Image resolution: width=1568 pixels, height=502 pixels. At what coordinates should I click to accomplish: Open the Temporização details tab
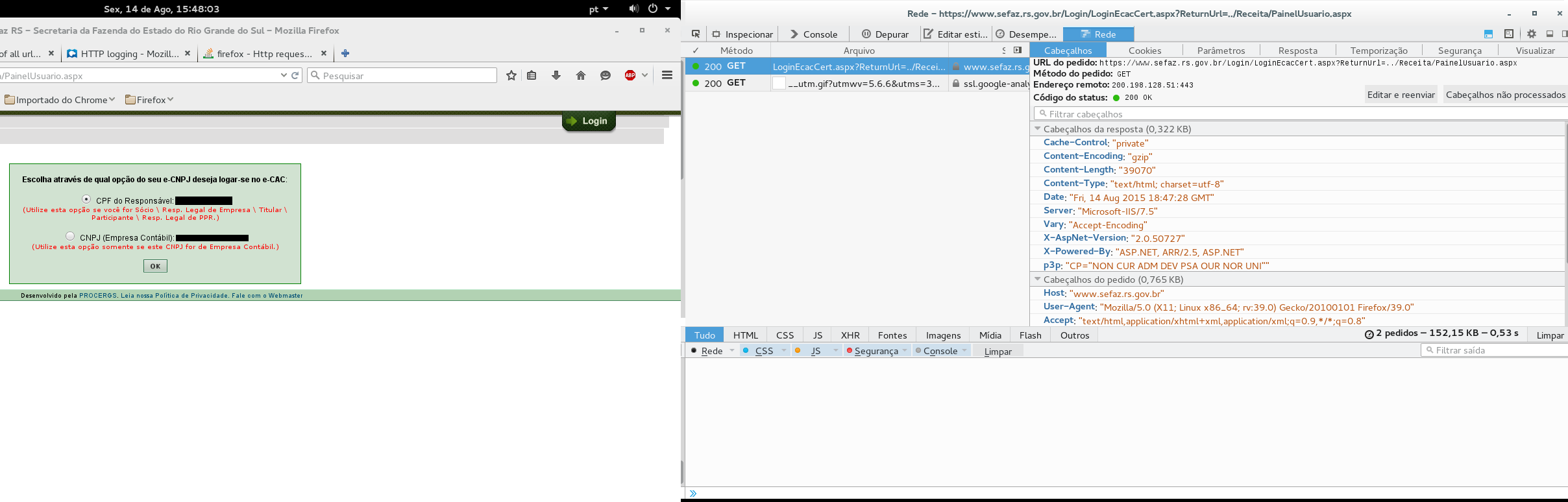1379,51
